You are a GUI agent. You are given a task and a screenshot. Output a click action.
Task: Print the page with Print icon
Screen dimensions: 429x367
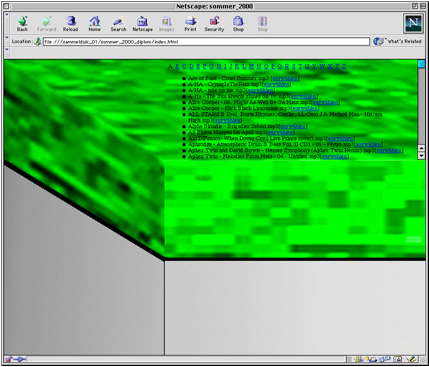[190, 23]
